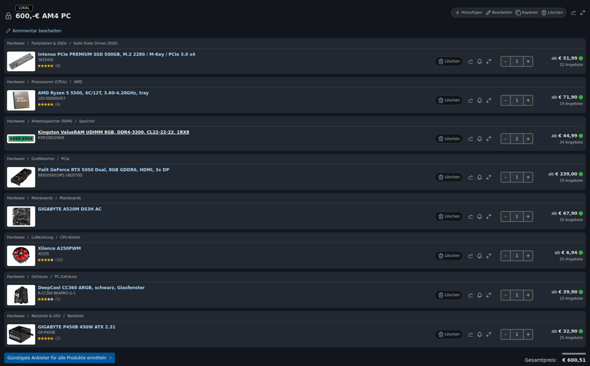The image size is (590, 366).
Task: Delete the Xilence A250PWM item via Löschen
Action: (449, 256)
